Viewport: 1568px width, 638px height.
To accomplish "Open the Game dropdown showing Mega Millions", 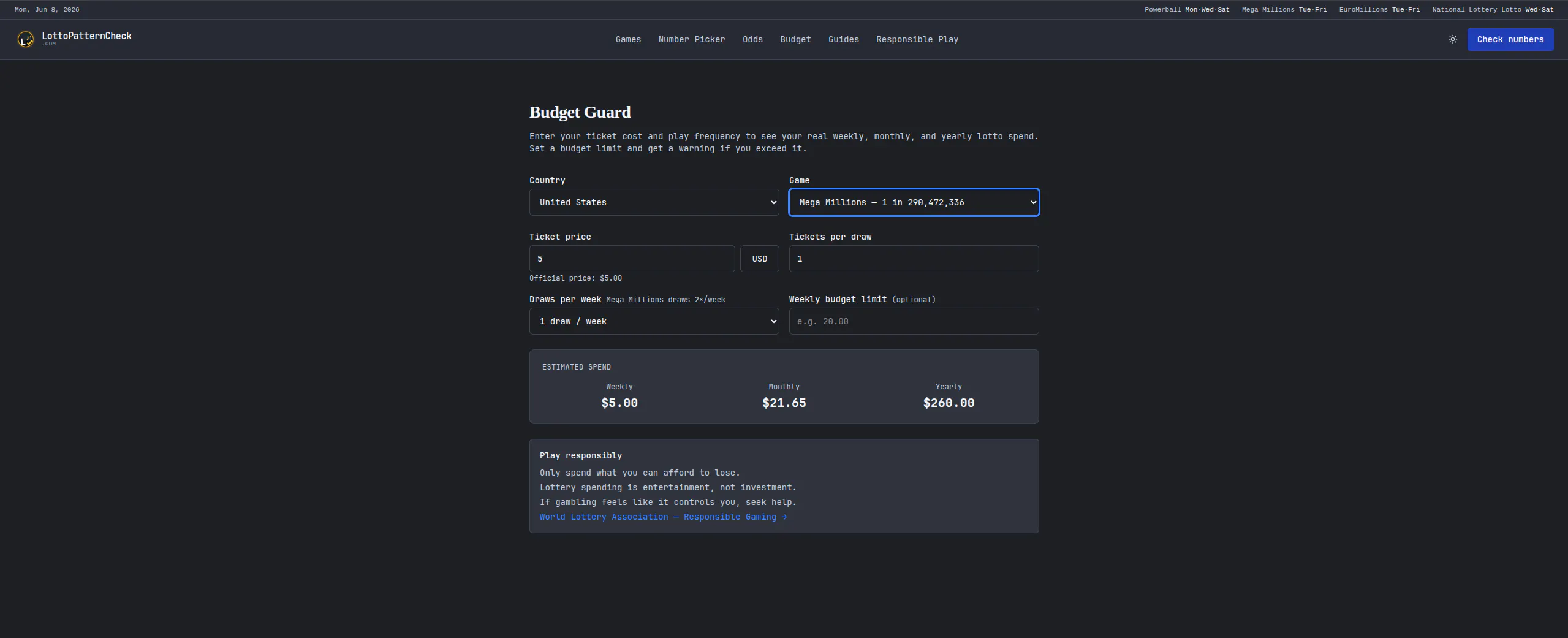I will point(914,202).
